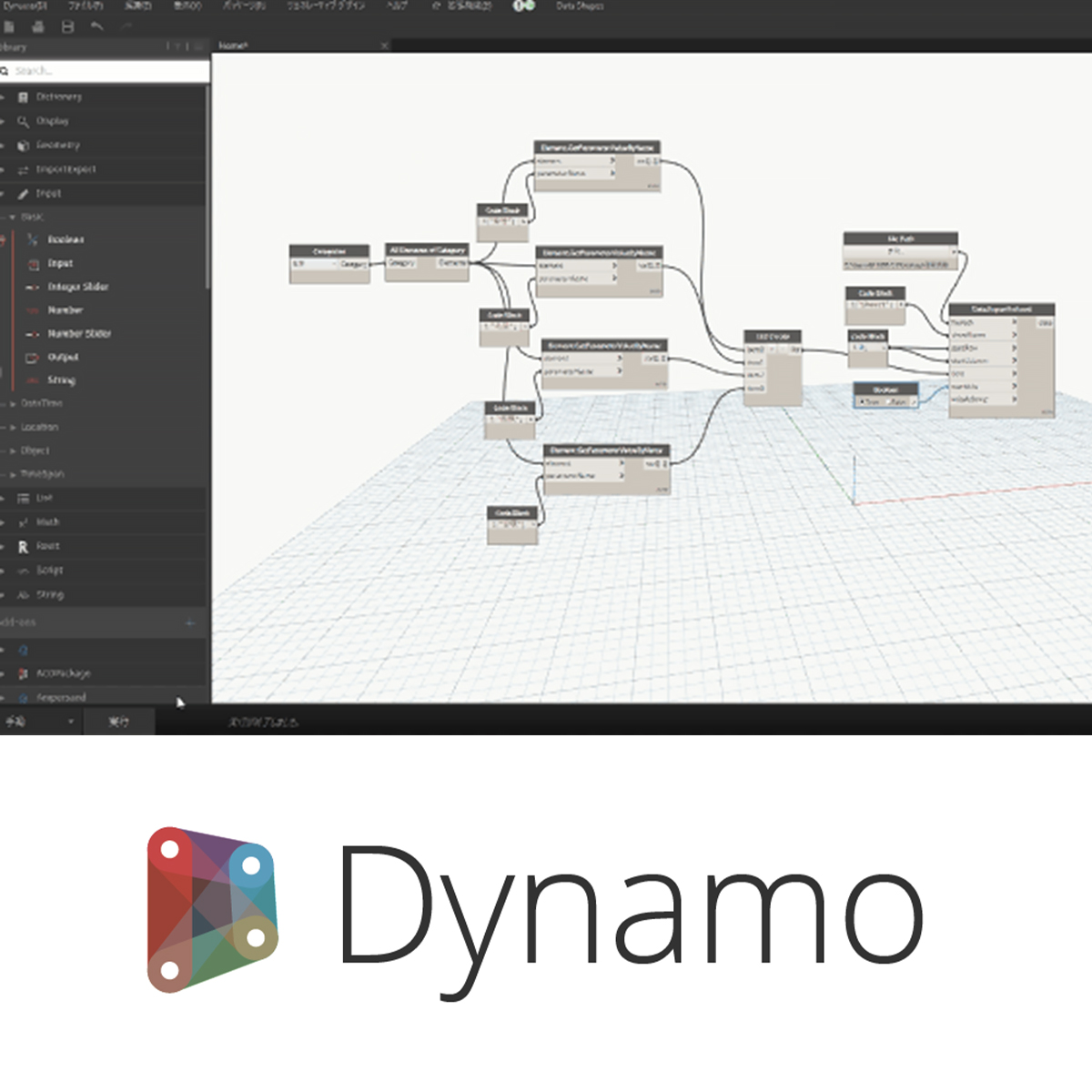
Task: Open the Categories node dropdown
Action: click(315, 264)
